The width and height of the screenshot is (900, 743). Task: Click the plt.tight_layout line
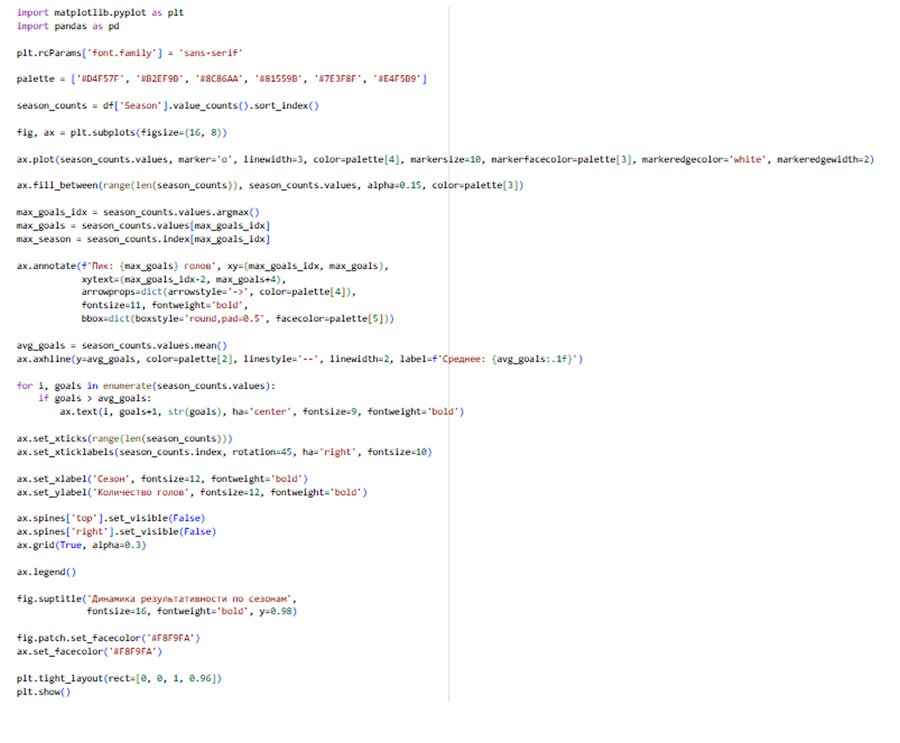click(x=119, y=679)
